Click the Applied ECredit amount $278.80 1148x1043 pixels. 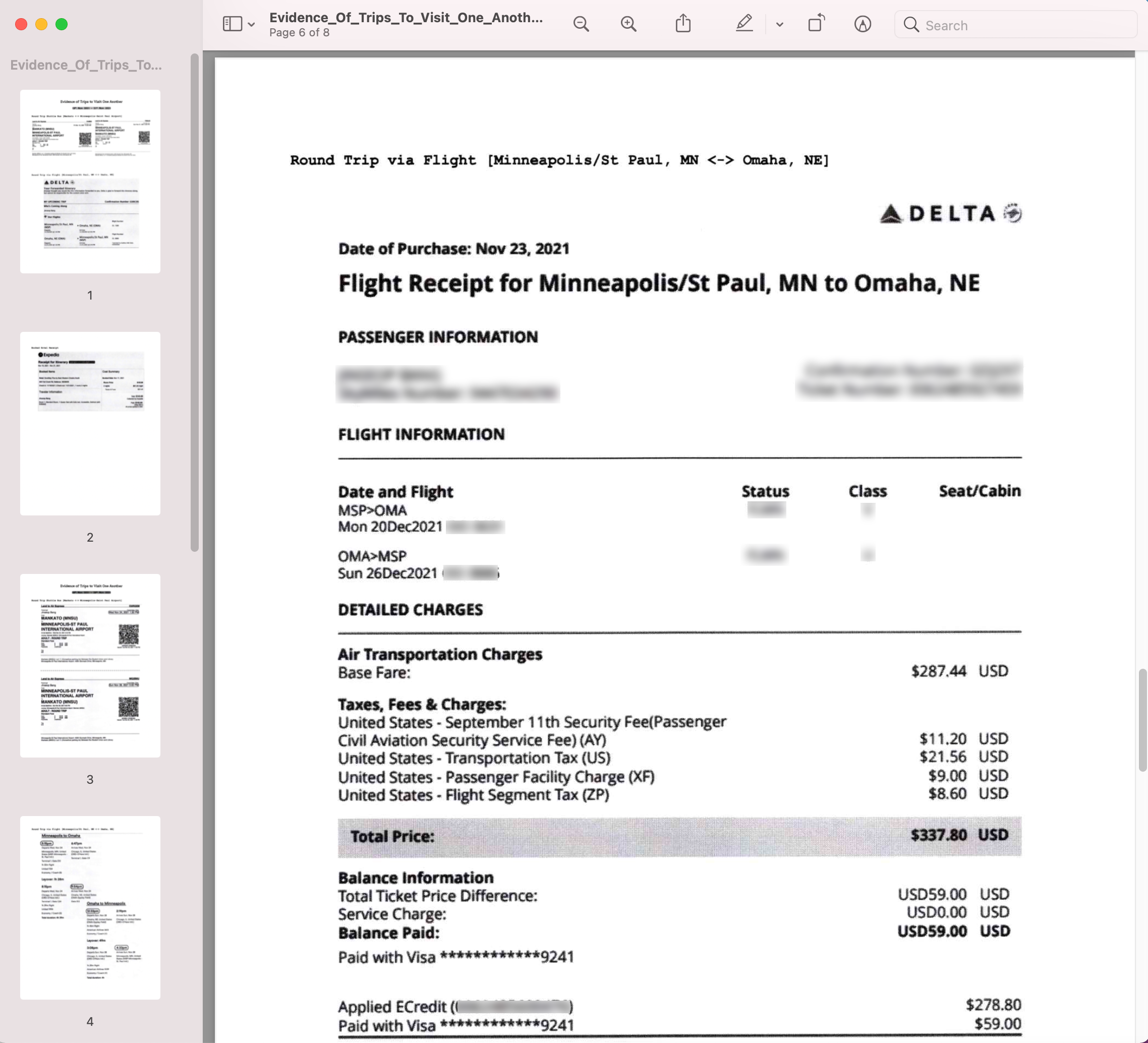tap(993, 1005)
